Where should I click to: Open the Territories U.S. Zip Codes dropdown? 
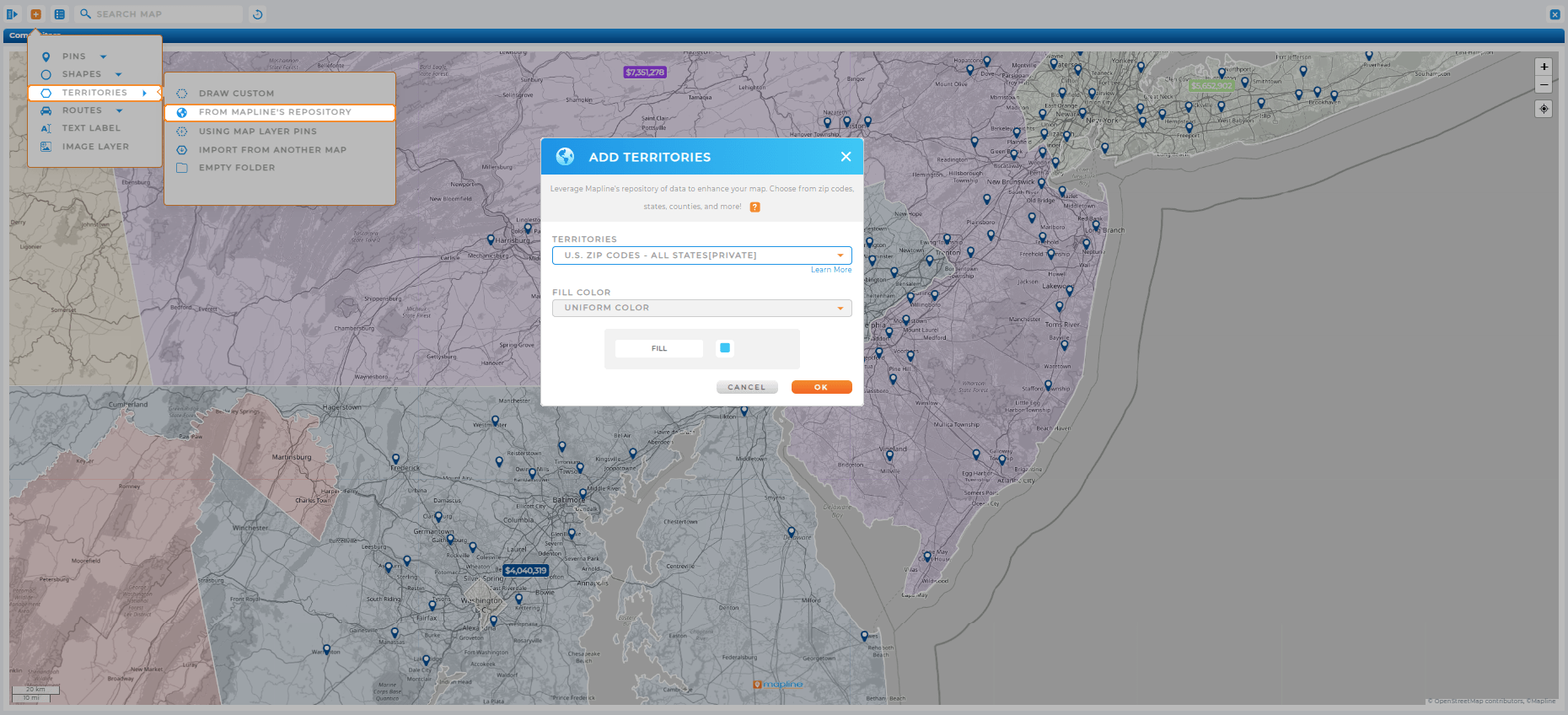pos(702,255)
